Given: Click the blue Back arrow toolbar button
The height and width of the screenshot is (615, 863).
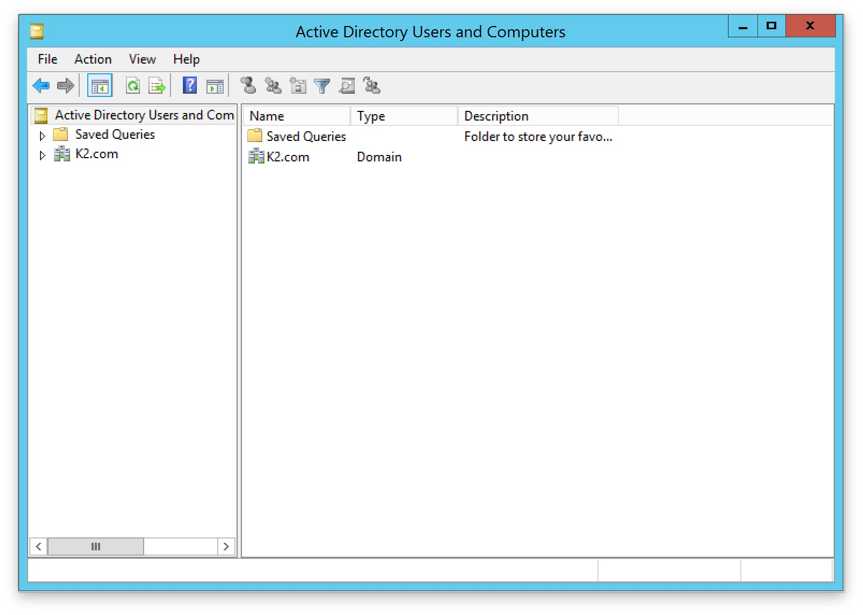Looking at the screenshot, I should click(x=41, y=86).
